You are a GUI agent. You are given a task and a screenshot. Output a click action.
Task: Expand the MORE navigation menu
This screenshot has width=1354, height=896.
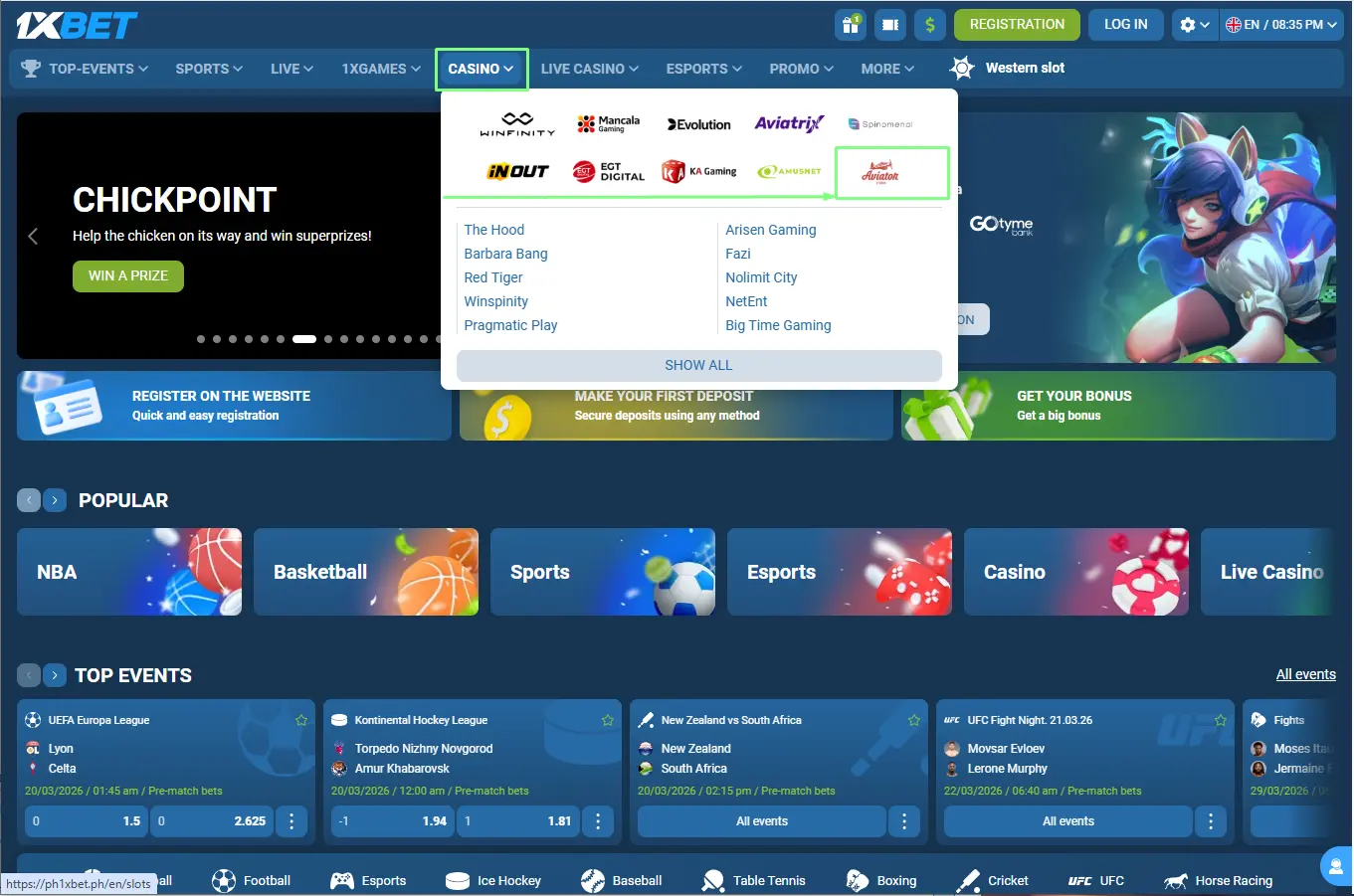[x=887, y=69]
